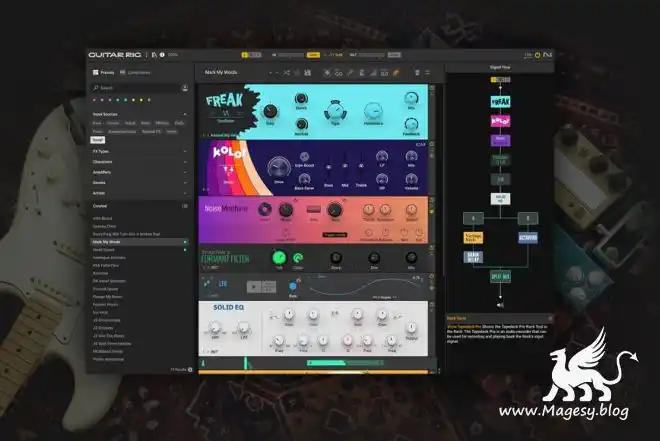Select the Mark My Words preset in list

pyautogui.click(x=139, y=242)
